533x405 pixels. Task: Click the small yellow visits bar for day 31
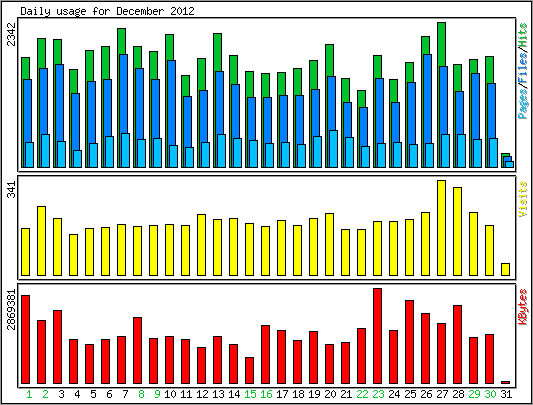pos(505,269)
